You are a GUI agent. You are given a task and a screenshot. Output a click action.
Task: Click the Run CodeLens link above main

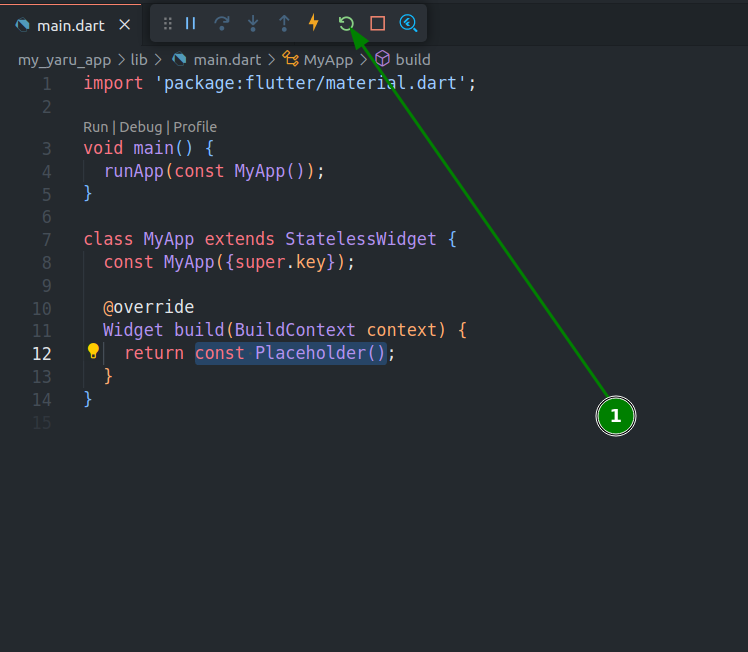pyautogui.click(x=95, y=127)
